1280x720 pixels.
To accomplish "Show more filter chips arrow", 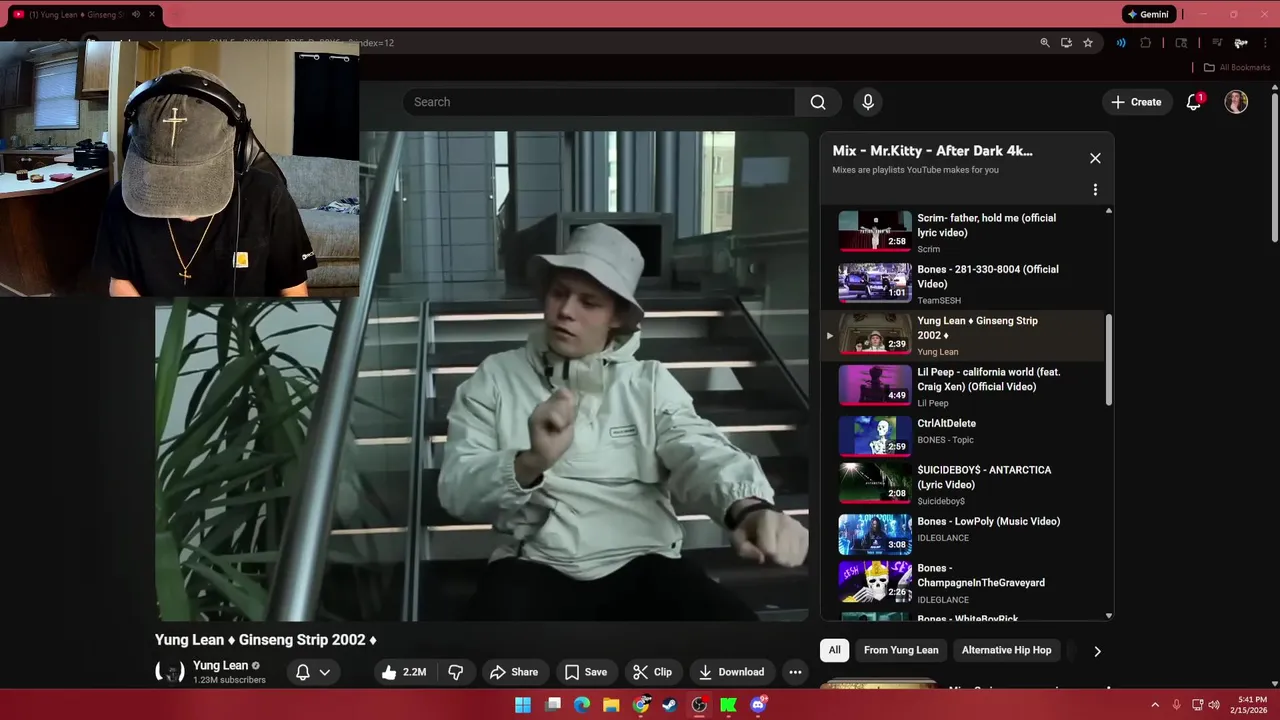I will [1097, 651].
